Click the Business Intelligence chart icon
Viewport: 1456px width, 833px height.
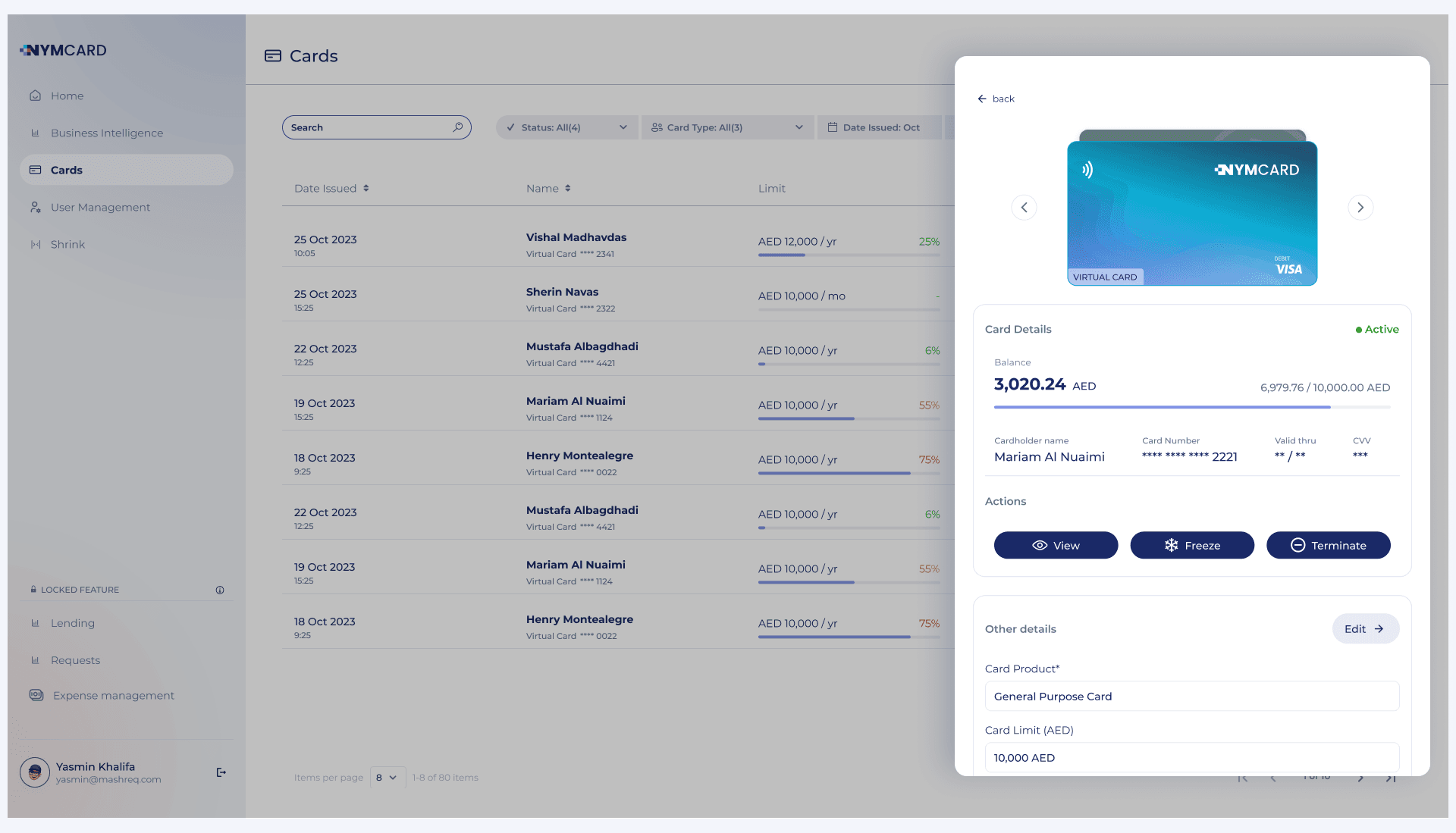(35, 133)
